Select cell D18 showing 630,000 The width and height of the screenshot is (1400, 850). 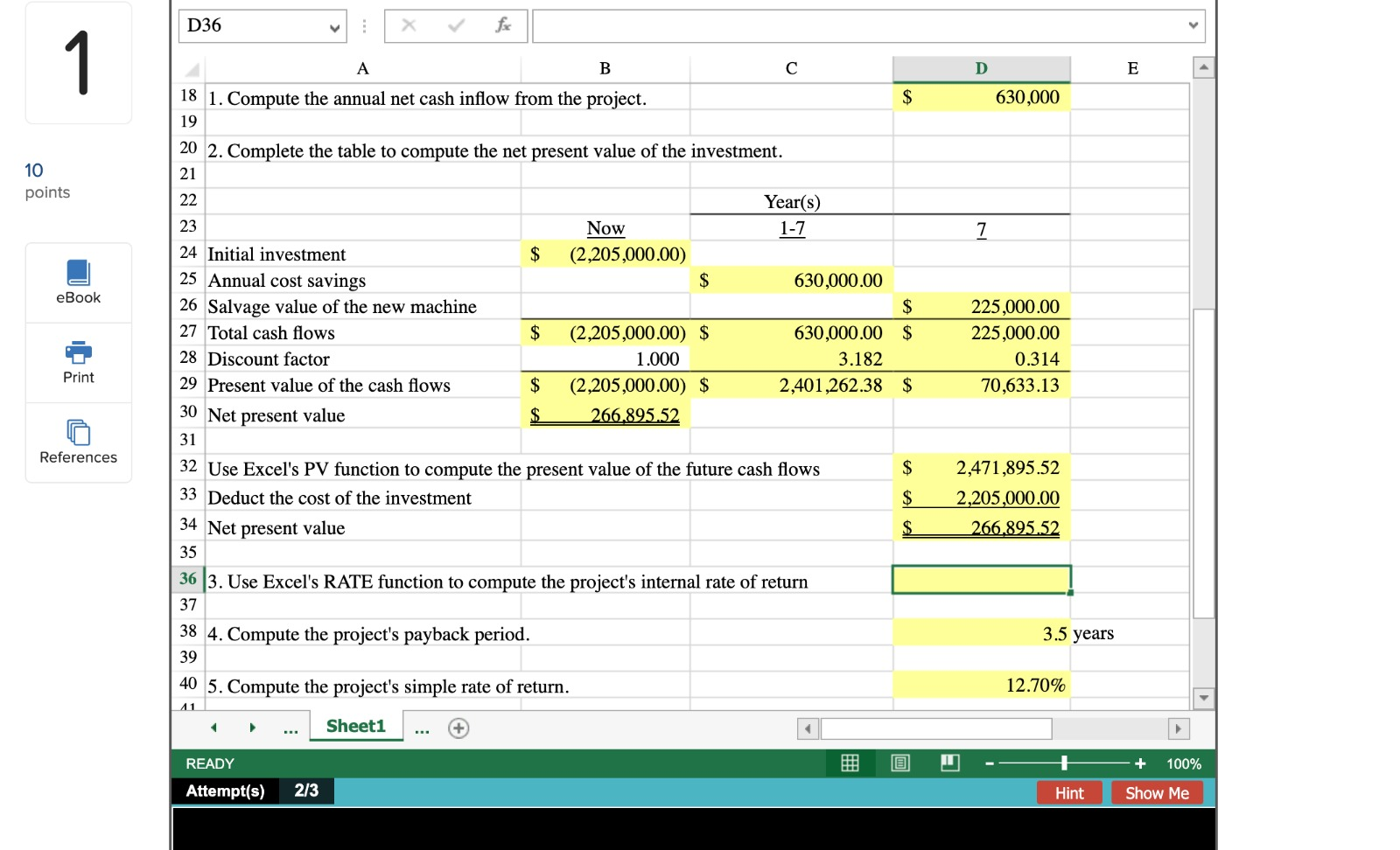981,97
